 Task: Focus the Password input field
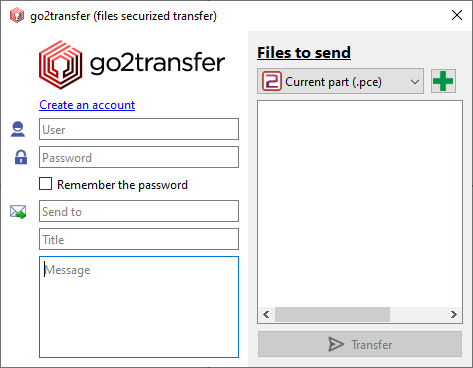tap(139, 157)
